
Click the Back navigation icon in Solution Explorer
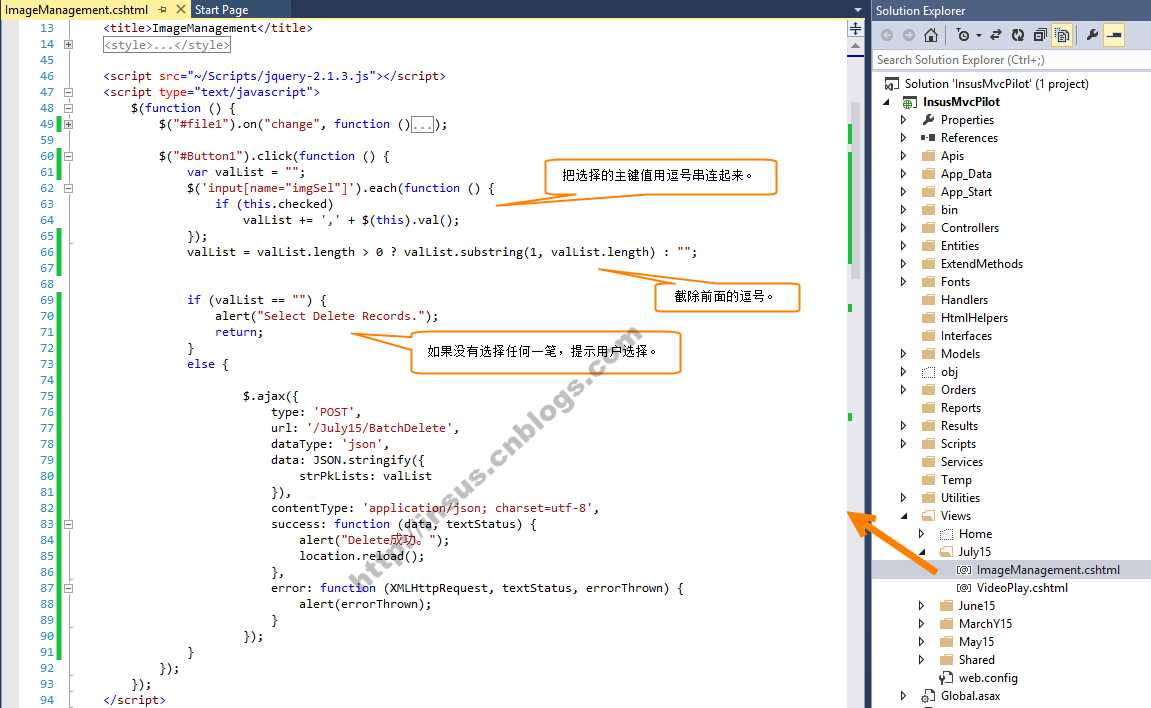point(887,34)
